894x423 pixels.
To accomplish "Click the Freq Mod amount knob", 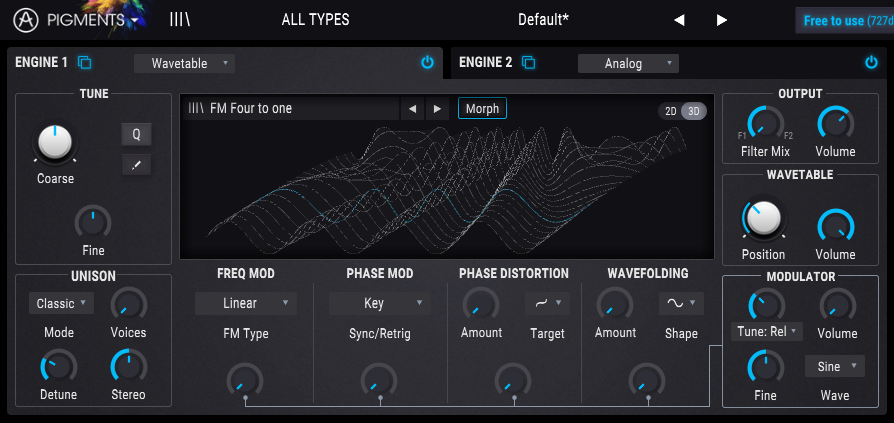I will click(x=245, y=381).
